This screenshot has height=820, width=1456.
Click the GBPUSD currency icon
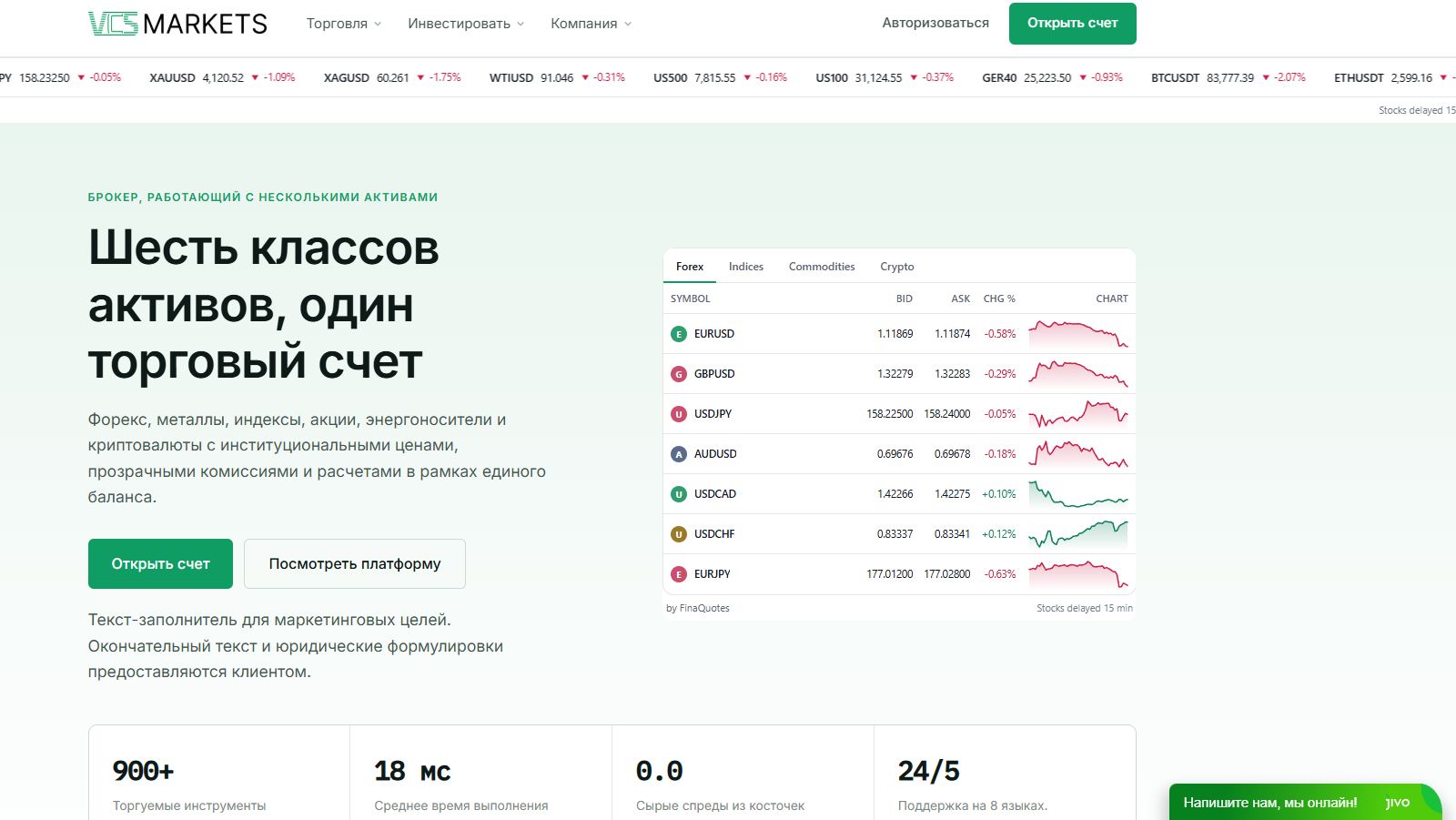tap(678, 374)
